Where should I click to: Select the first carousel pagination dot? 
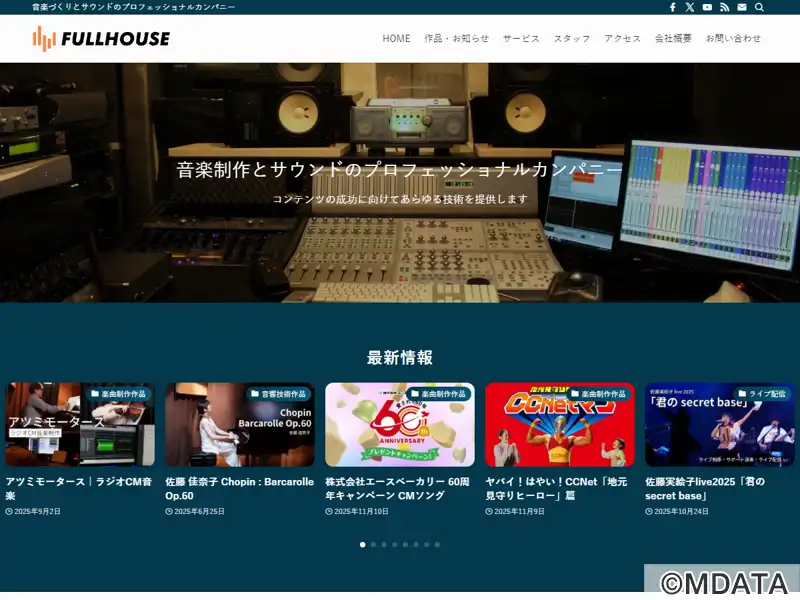pyautogui.click(x=363, y=545)
